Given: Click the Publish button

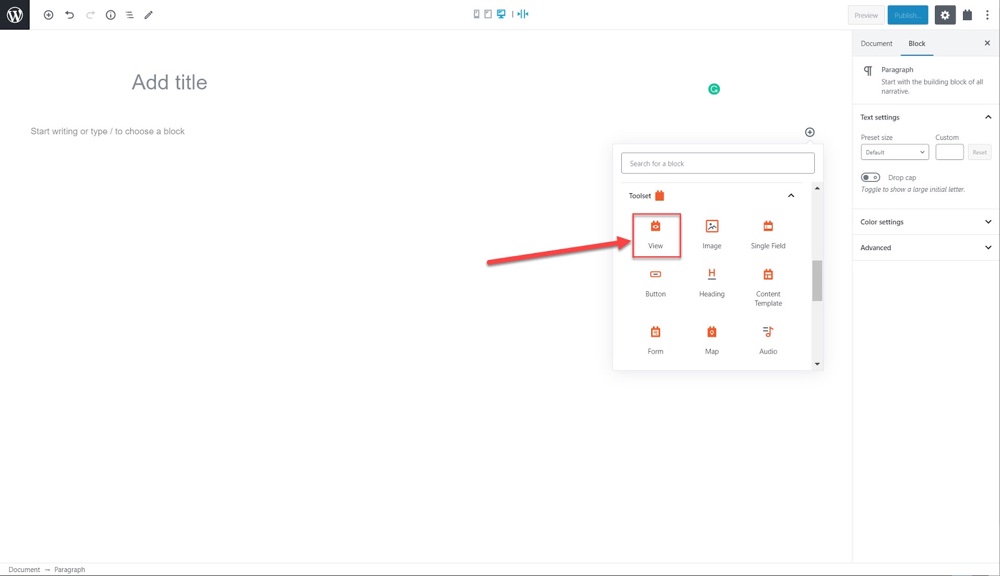Looking at the screenshot, I should [908, 15].
